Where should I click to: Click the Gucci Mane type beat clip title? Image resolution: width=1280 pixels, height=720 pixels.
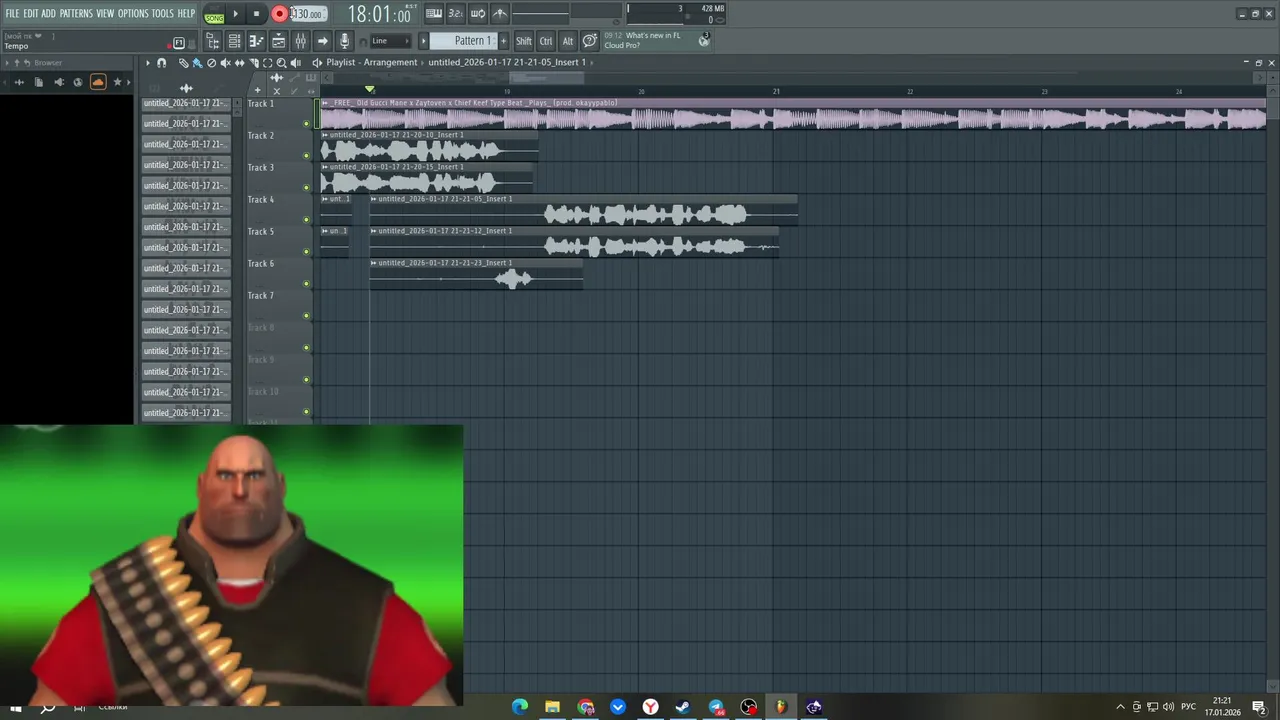coord(474,103)
